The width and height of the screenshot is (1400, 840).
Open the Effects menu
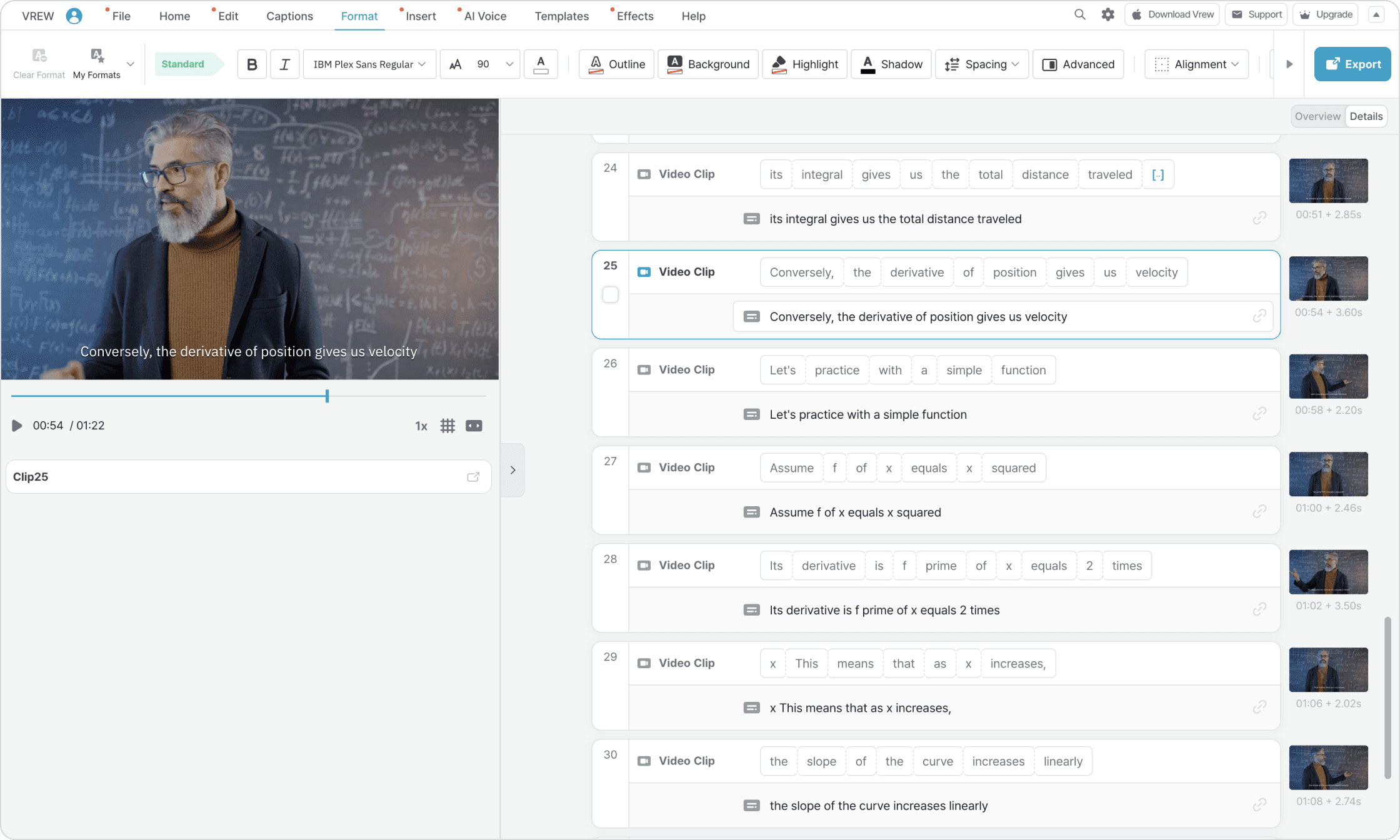(634, 16)
